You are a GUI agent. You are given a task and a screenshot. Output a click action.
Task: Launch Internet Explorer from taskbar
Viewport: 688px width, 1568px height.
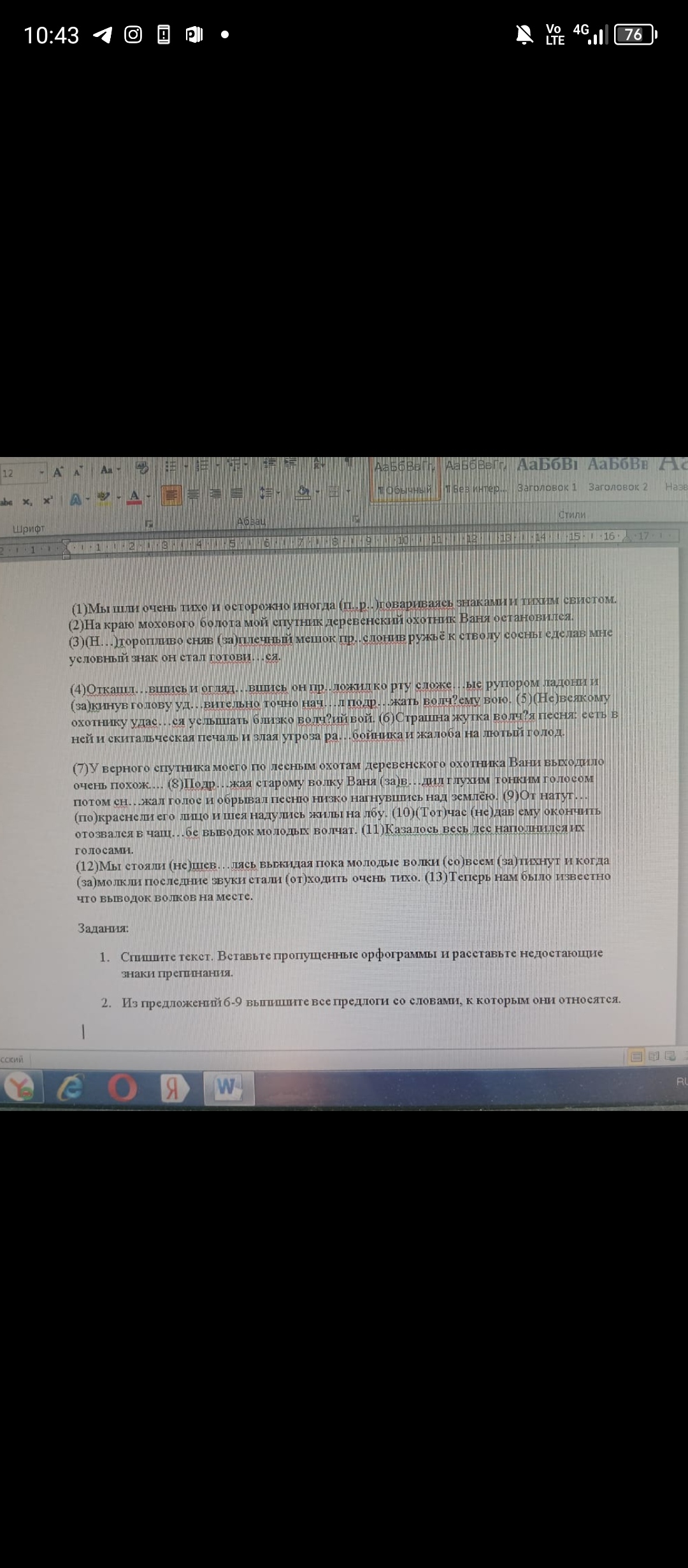[x=70, y=1087]
